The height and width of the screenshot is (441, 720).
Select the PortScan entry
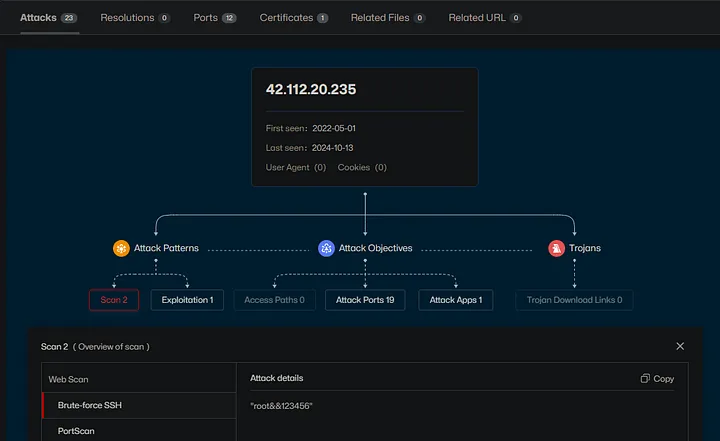coord(139,431)
